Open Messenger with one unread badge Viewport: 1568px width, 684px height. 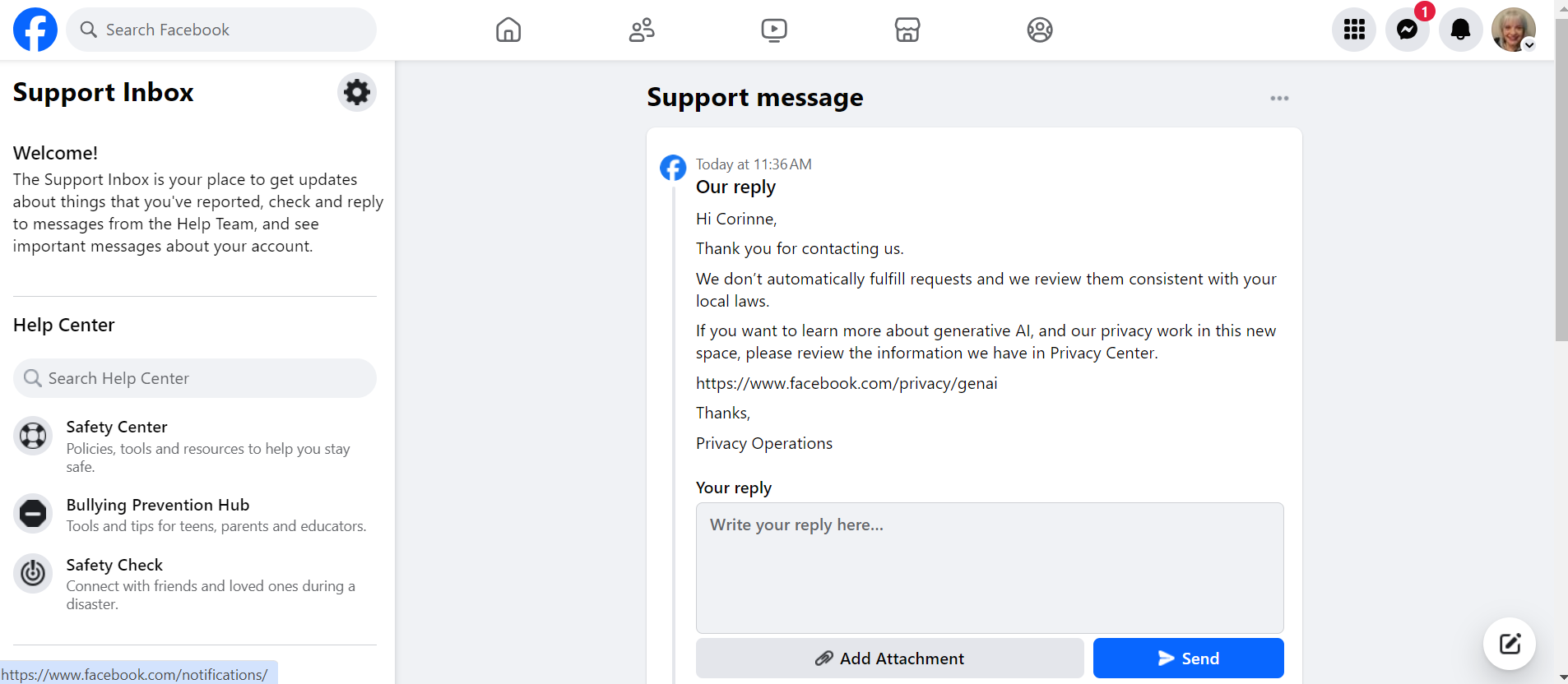click(1408, 30)
